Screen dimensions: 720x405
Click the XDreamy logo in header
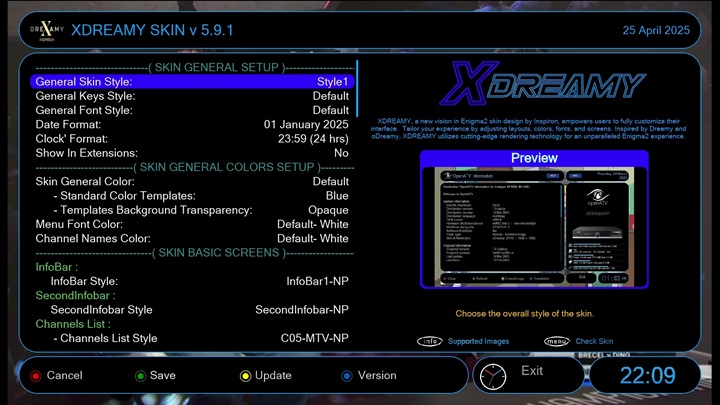(x=46, y=31)
